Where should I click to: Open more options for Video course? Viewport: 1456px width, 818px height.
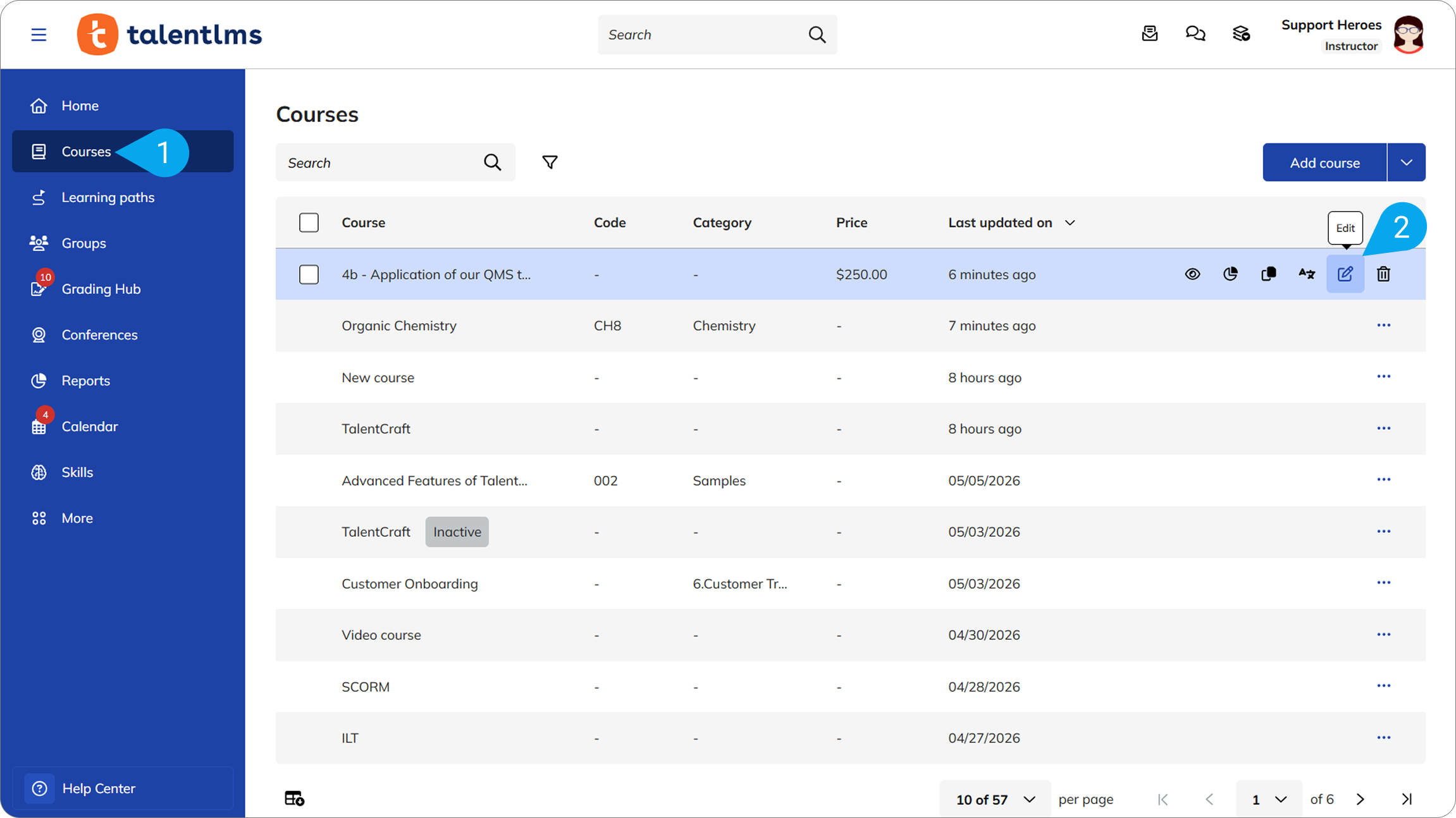click(x=1383, y=635)
